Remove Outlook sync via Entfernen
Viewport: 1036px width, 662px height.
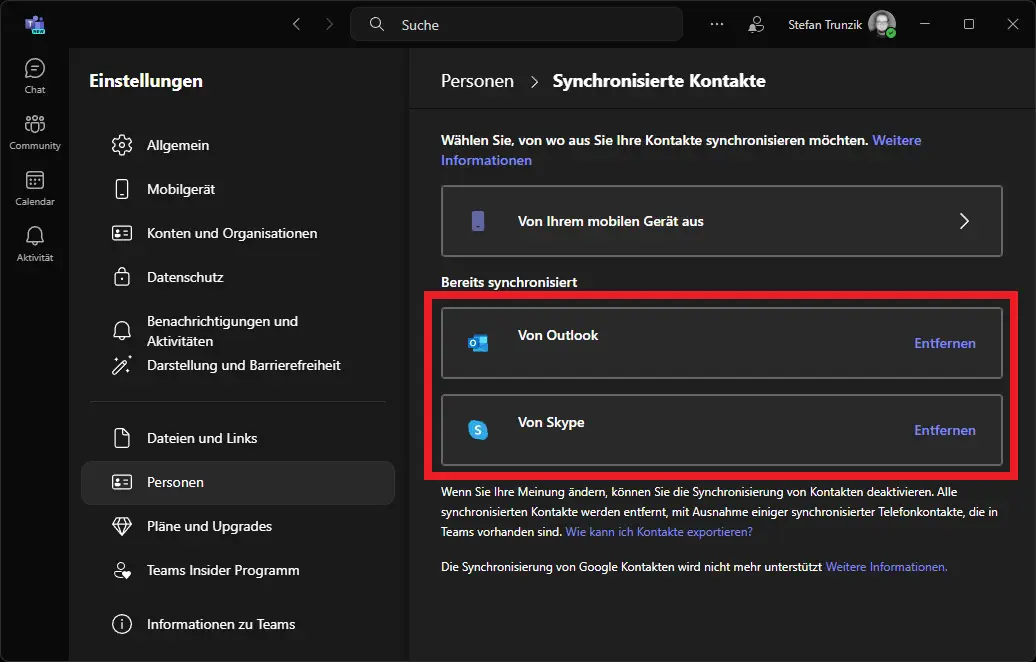(x=944, y=343)
